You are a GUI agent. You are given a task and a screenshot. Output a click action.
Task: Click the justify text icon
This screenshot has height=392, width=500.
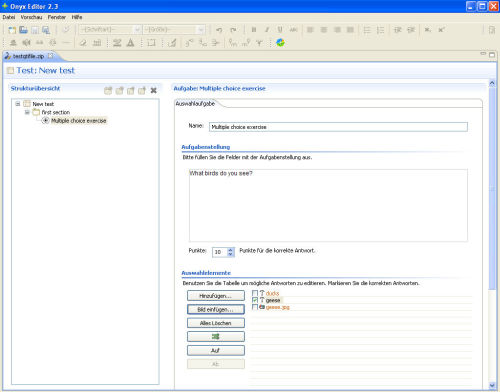[x=350, y=30]
